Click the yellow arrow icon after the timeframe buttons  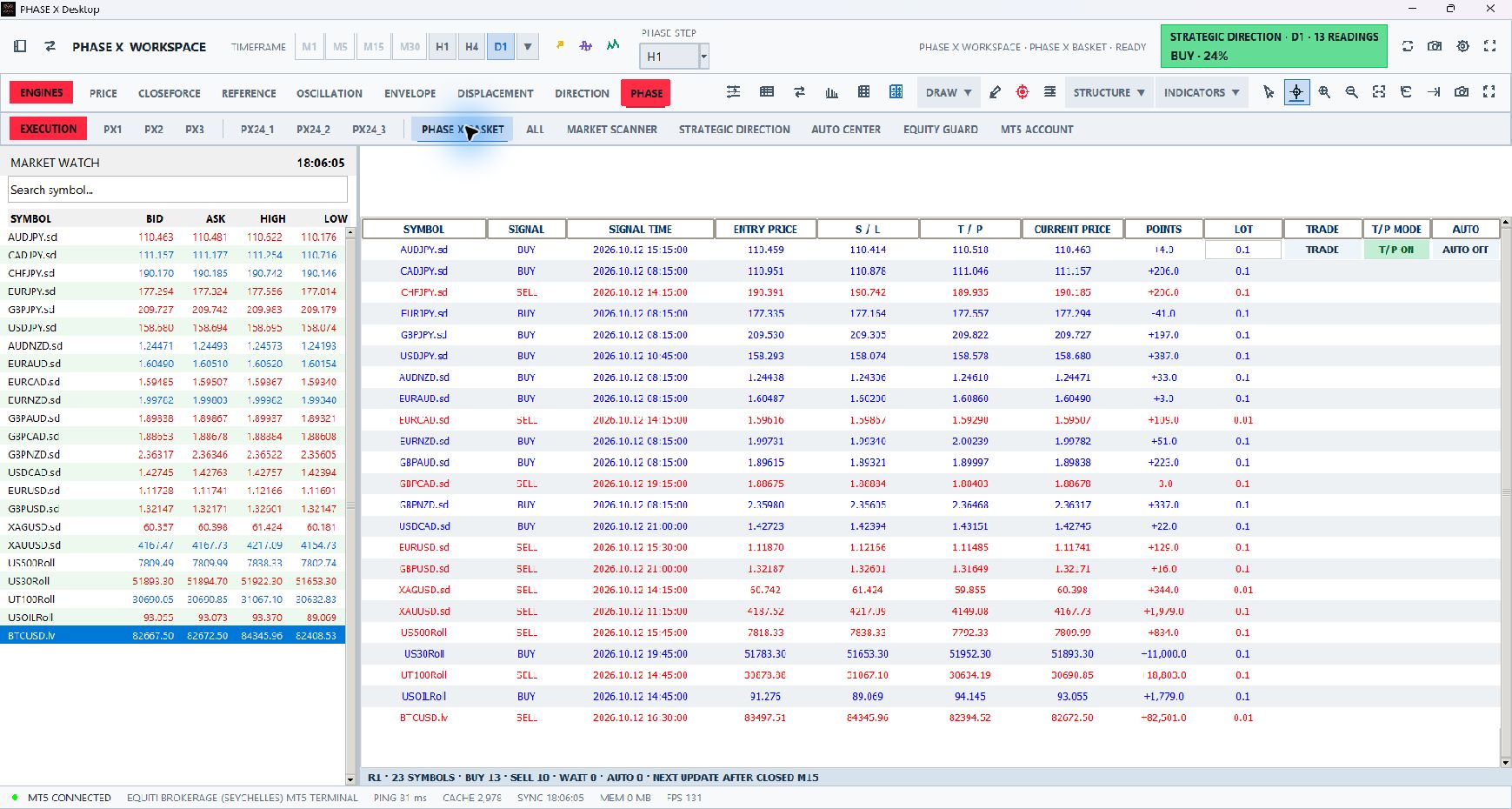tap(560, 45)
